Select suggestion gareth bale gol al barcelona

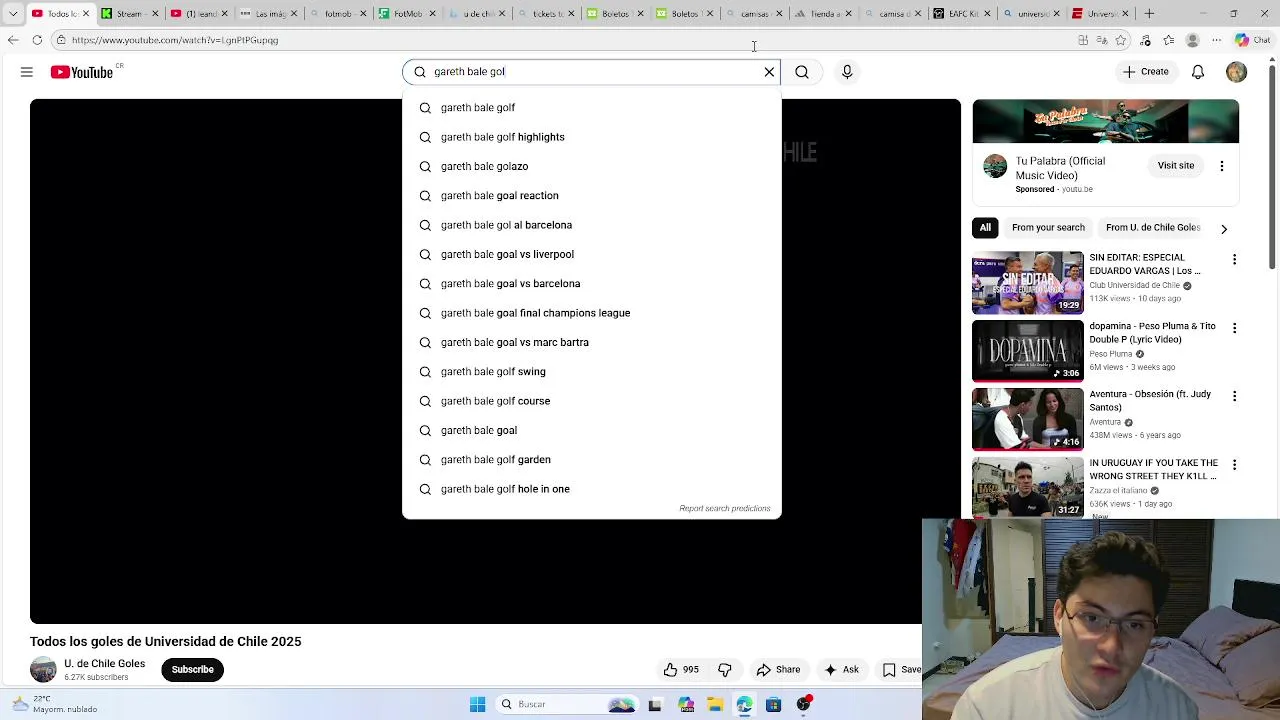(591, 225)
